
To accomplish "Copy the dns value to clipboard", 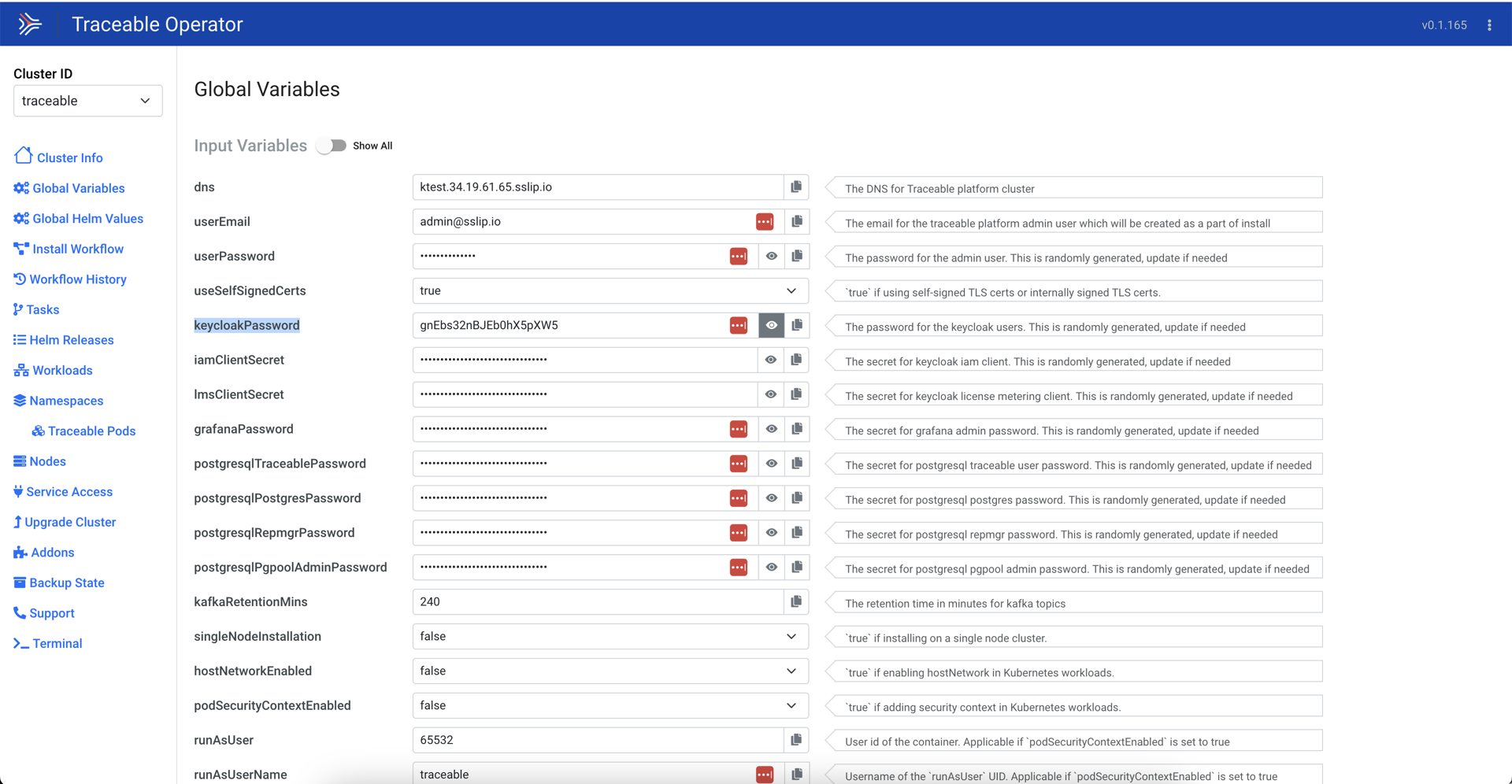I will pos(796,187).
